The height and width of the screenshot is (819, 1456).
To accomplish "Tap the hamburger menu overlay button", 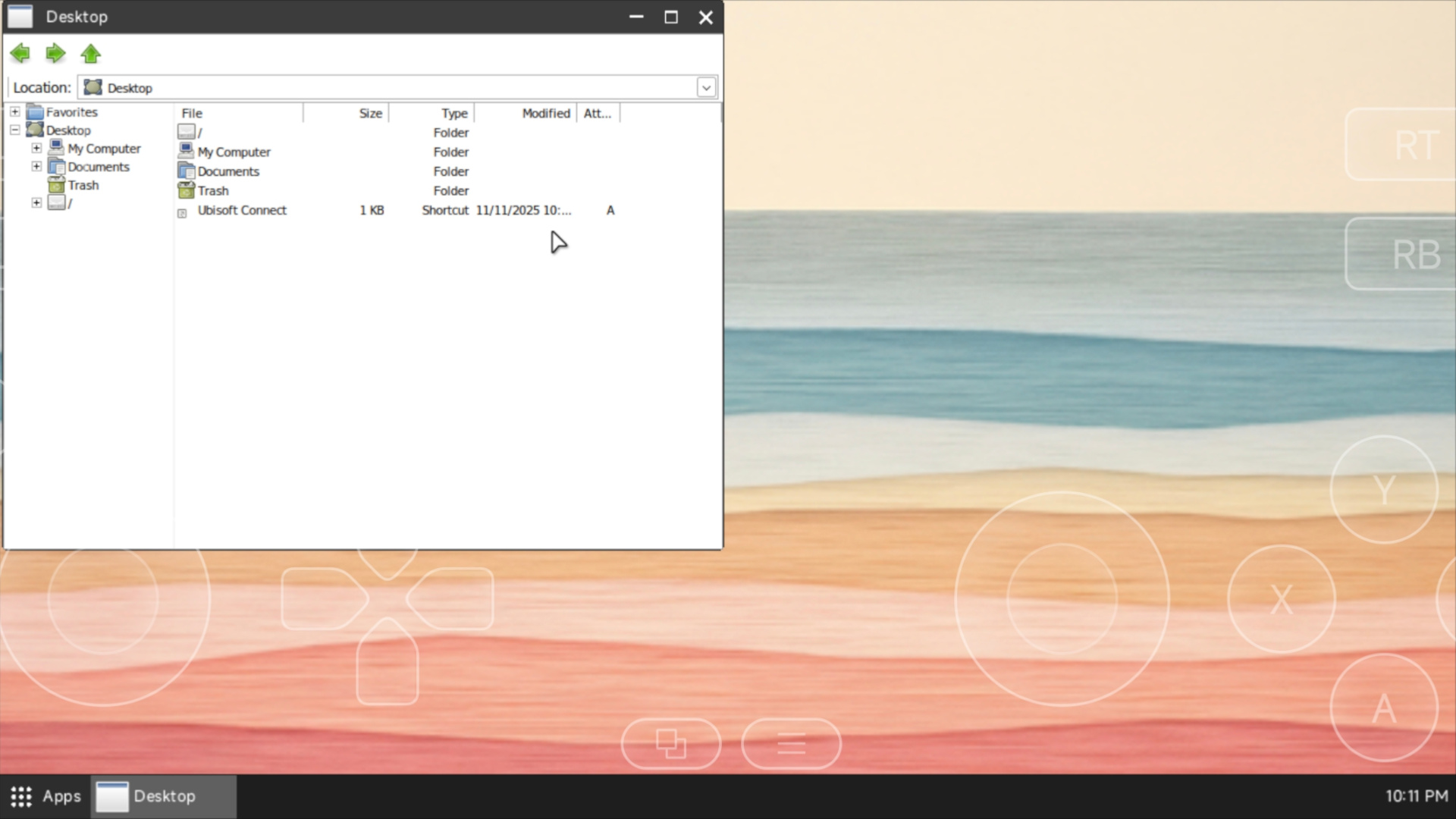I will [791, 744].
